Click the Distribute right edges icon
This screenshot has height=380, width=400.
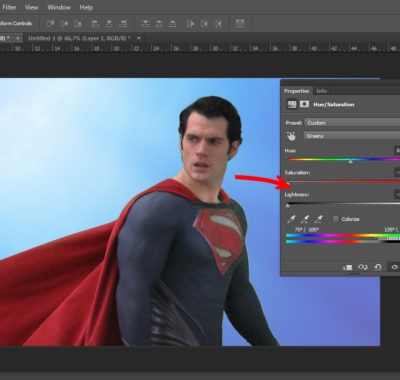pos(218,24)
